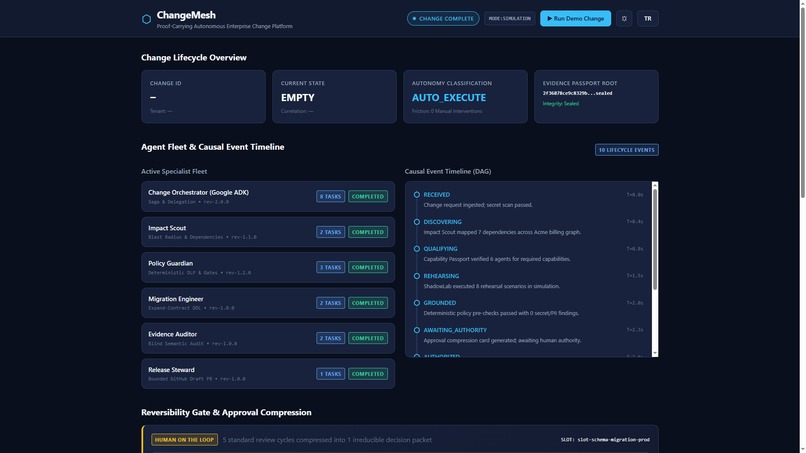Viewport: 806px width, 453px height.
Task: Click Impact Scout's 2 TASKS badge
Action: coord(331,232)
